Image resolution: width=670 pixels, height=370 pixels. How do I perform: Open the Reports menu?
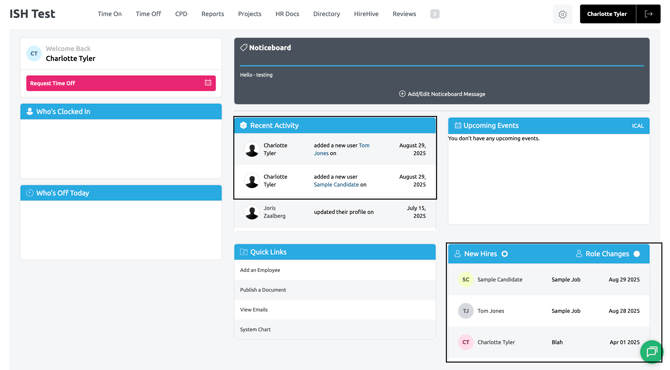pyautogui.click(x=213, y=14)
